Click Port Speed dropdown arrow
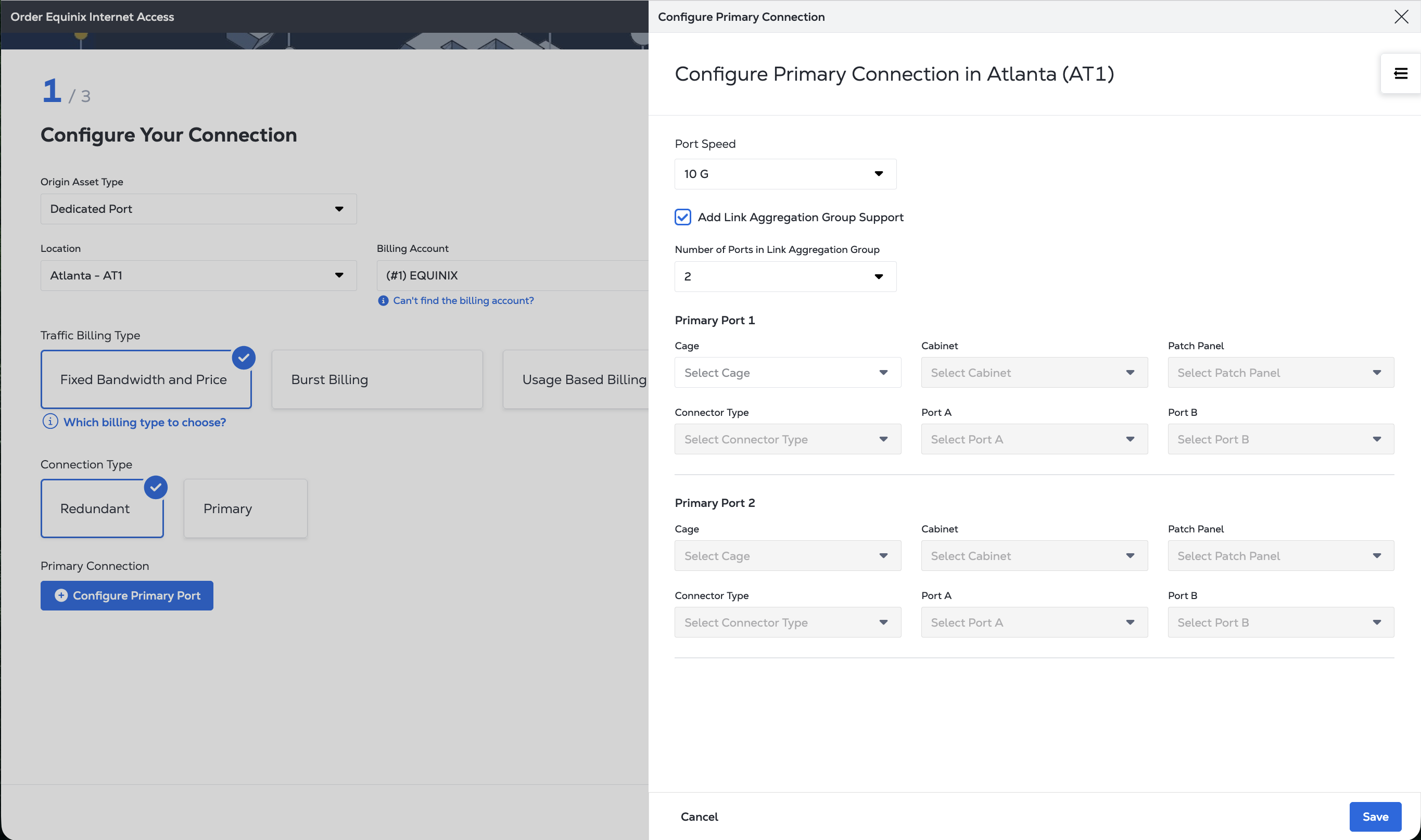 (878, 174)
